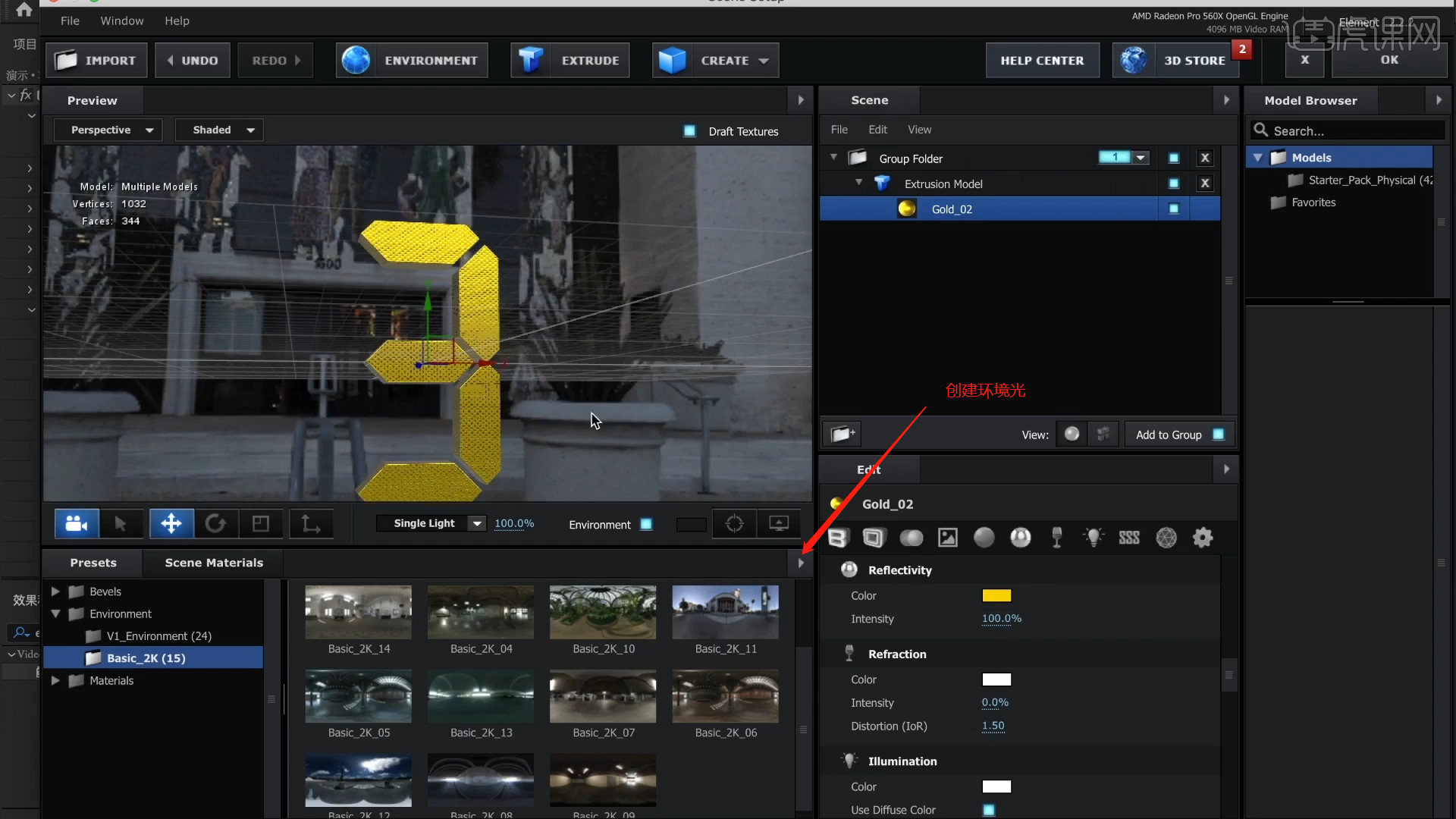
Task: Pick the Refraction white color swatch
Action: (x=996, y=679)
